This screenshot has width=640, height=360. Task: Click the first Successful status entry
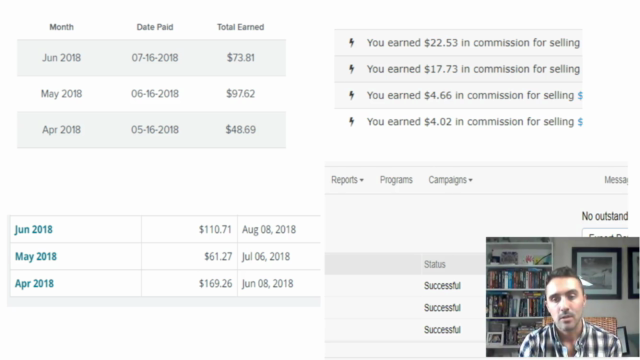tap(442, 285)
